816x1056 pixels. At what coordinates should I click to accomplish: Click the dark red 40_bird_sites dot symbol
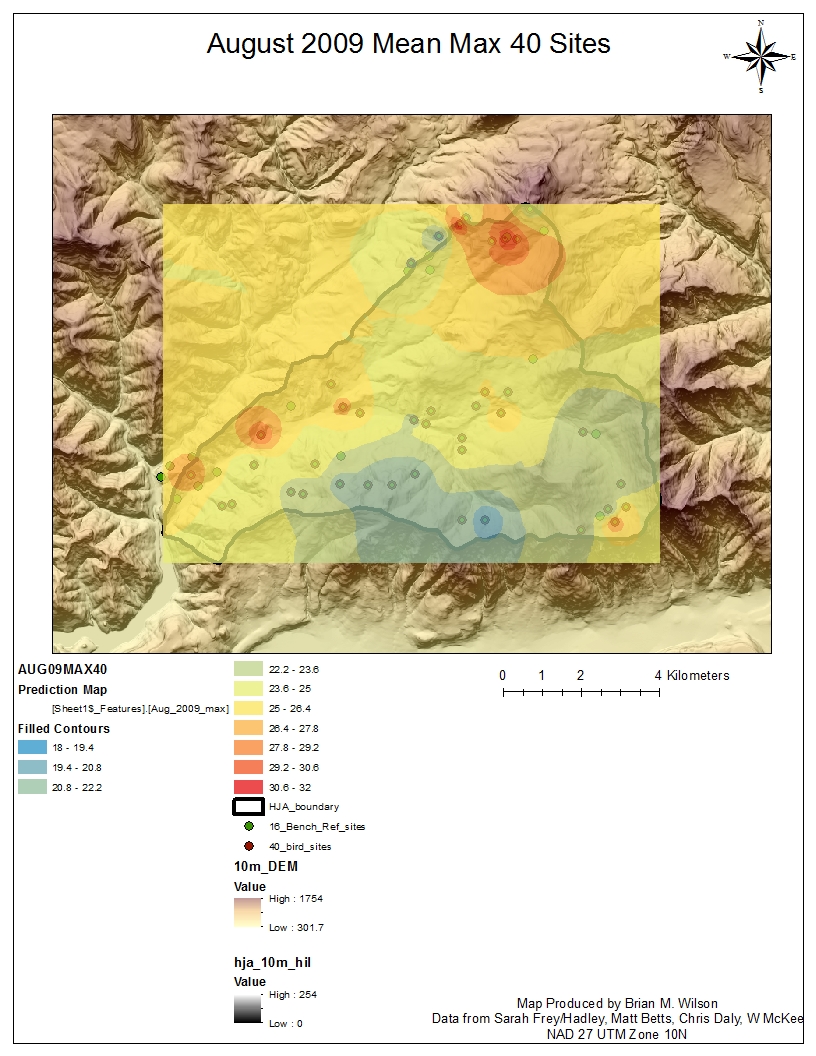point(248,847)
